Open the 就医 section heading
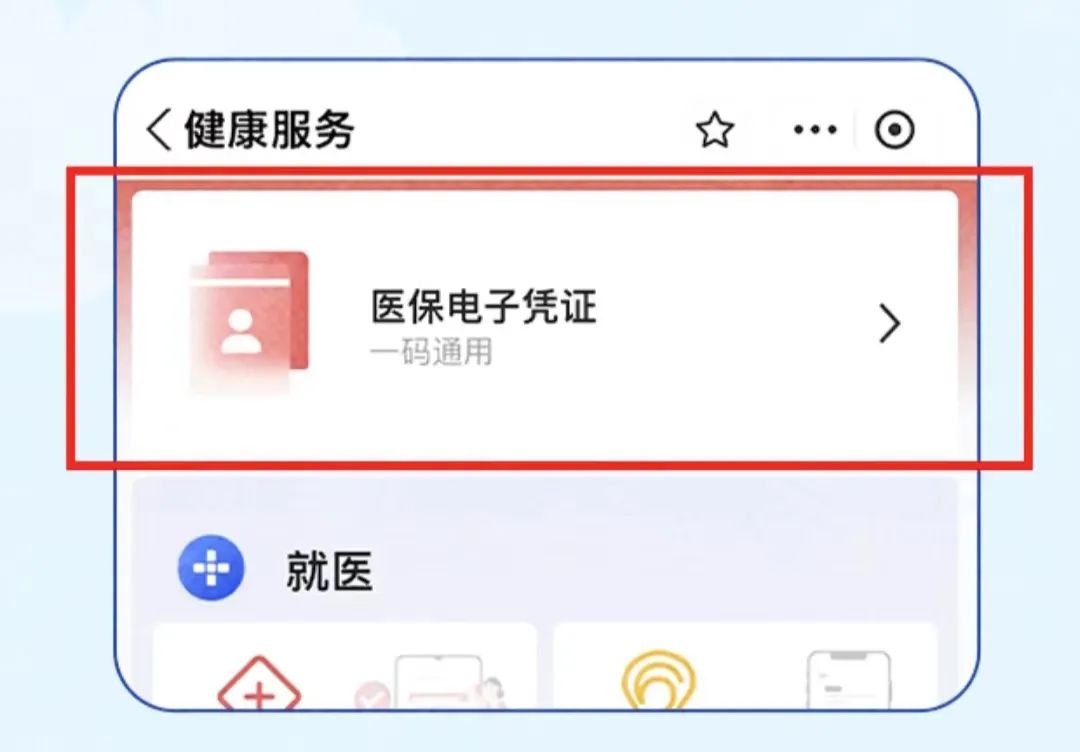Image resolution: width=1080 pixels, height=752 pixels. (x=329, y=571)
